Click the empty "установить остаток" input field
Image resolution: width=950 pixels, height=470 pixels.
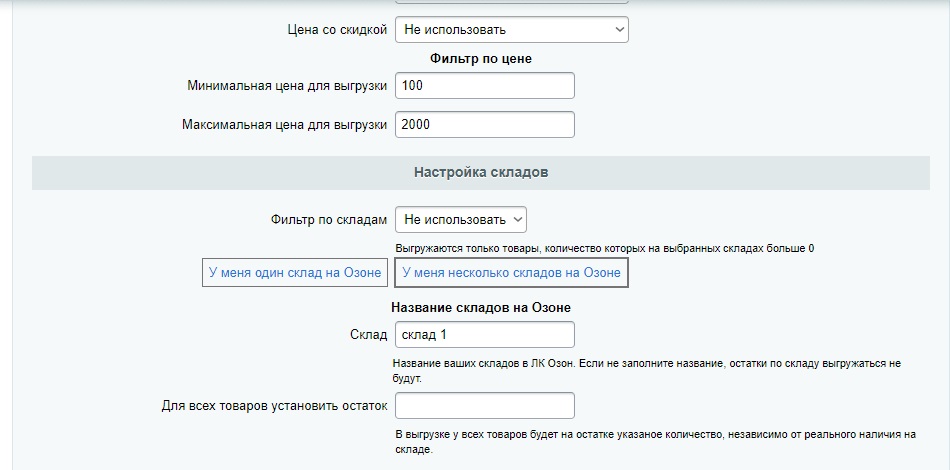[x=484, y=405]
